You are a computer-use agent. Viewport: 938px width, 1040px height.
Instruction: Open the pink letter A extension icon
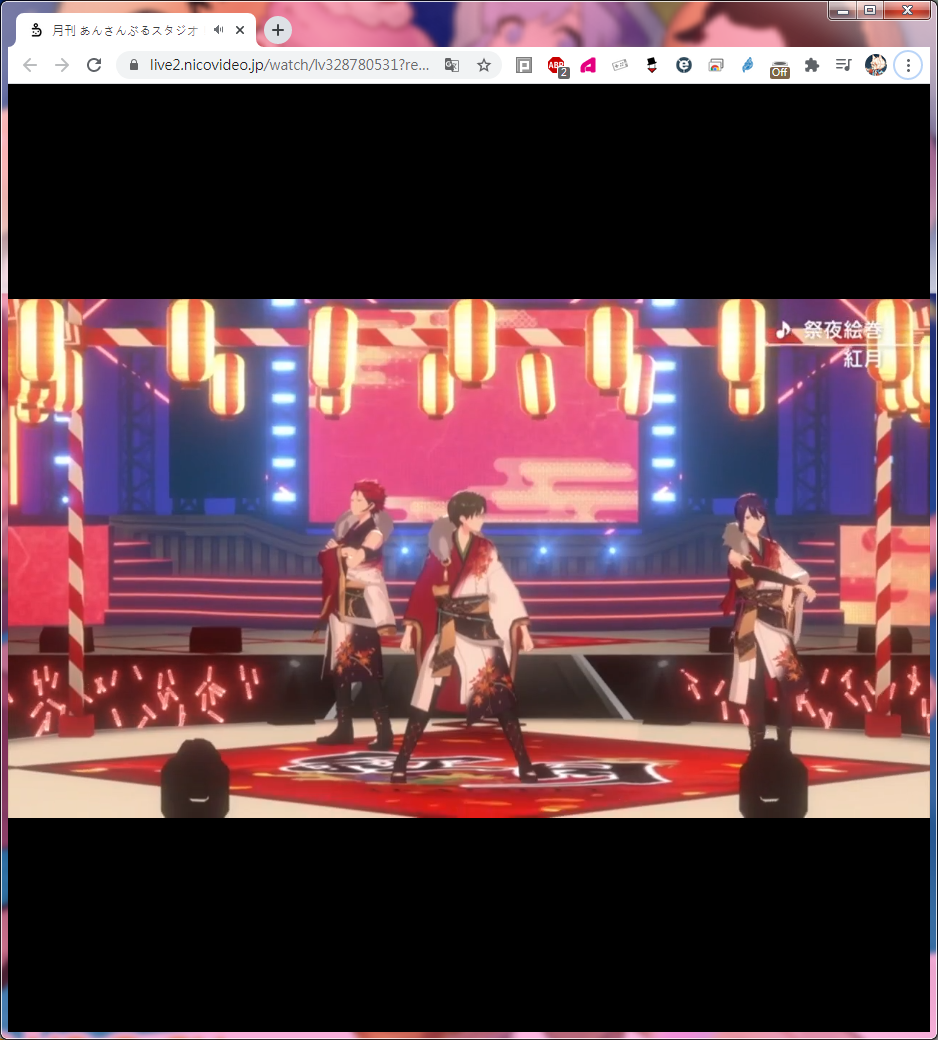point(588,65)
